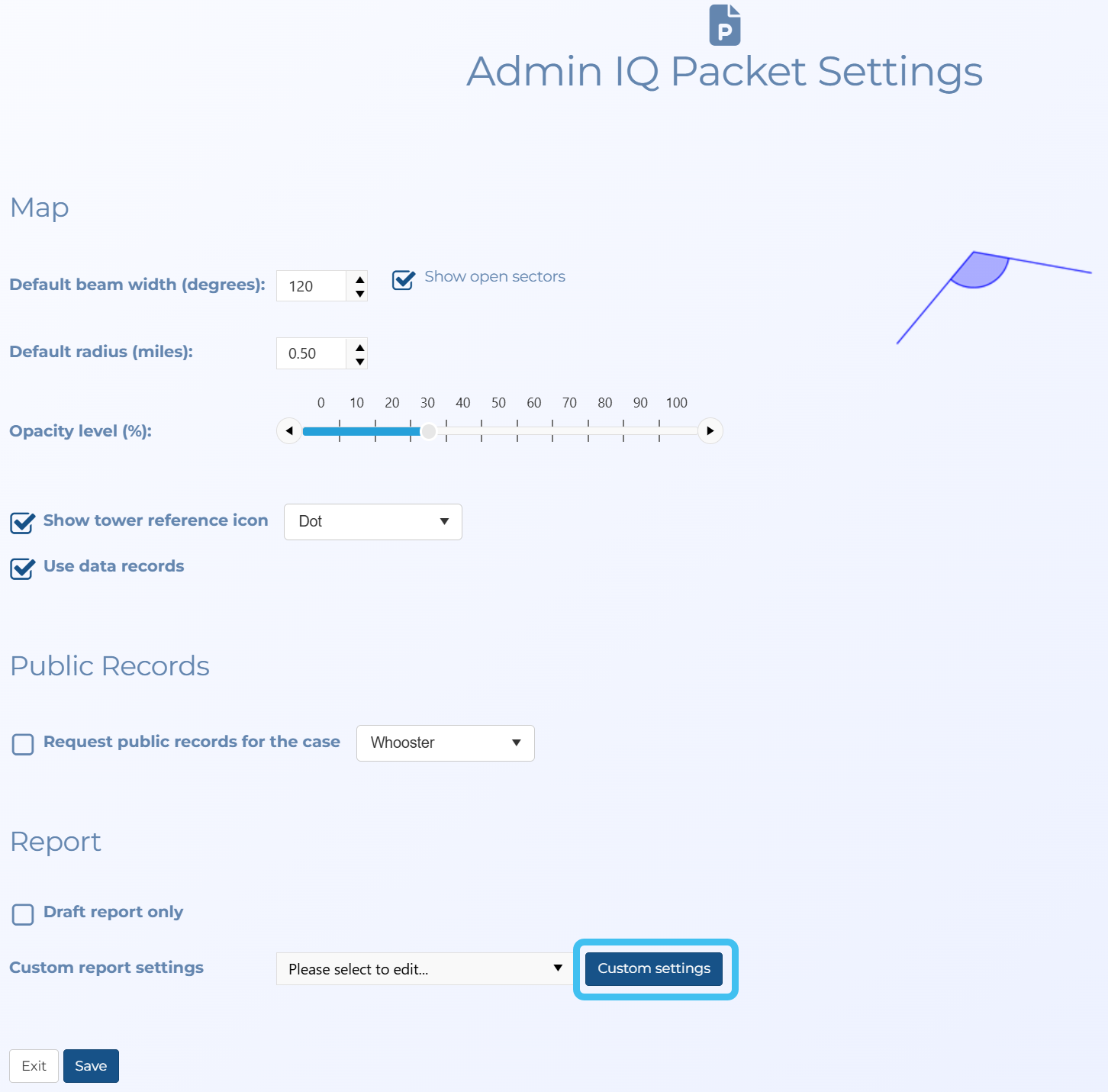Decrease default radius with down arrow
Image resolution: width=1108 pixels, height=1092 pixels.
point(359,362)
